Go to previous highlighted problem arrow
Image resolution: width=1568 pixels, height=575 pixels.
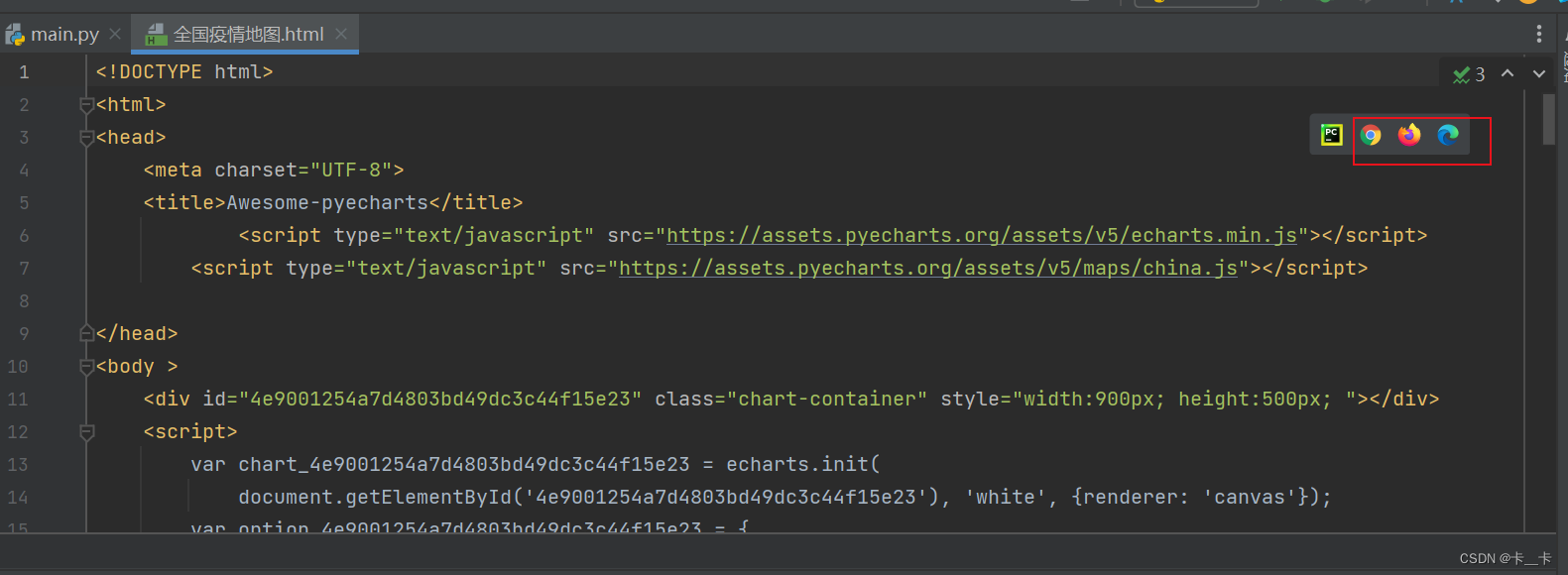tap(1508, 73)
